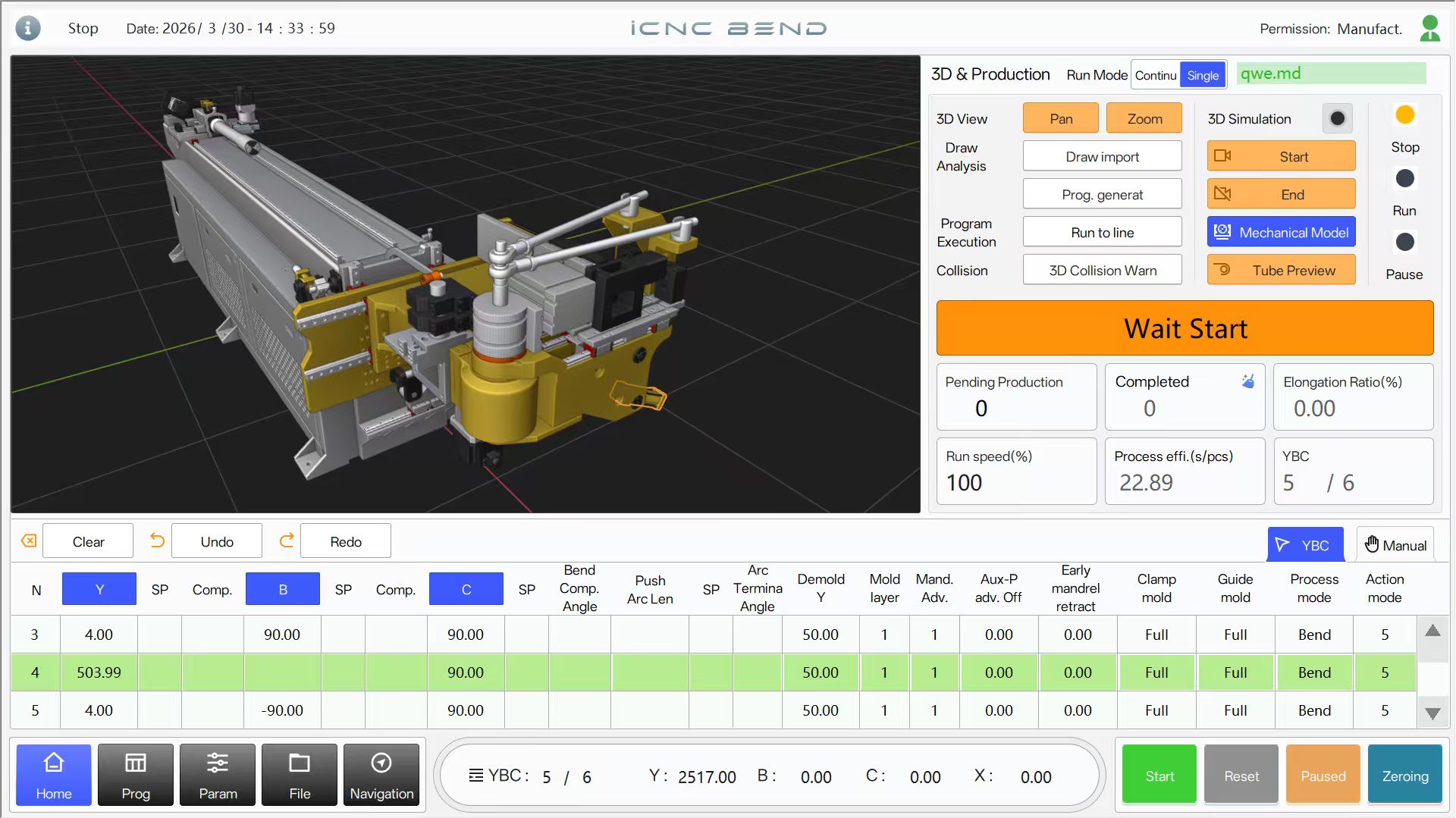Image resolution: width=1456 pixels, height=818 pixels.
Task: Switch to the YBC tab
Action: [1305, 544]
